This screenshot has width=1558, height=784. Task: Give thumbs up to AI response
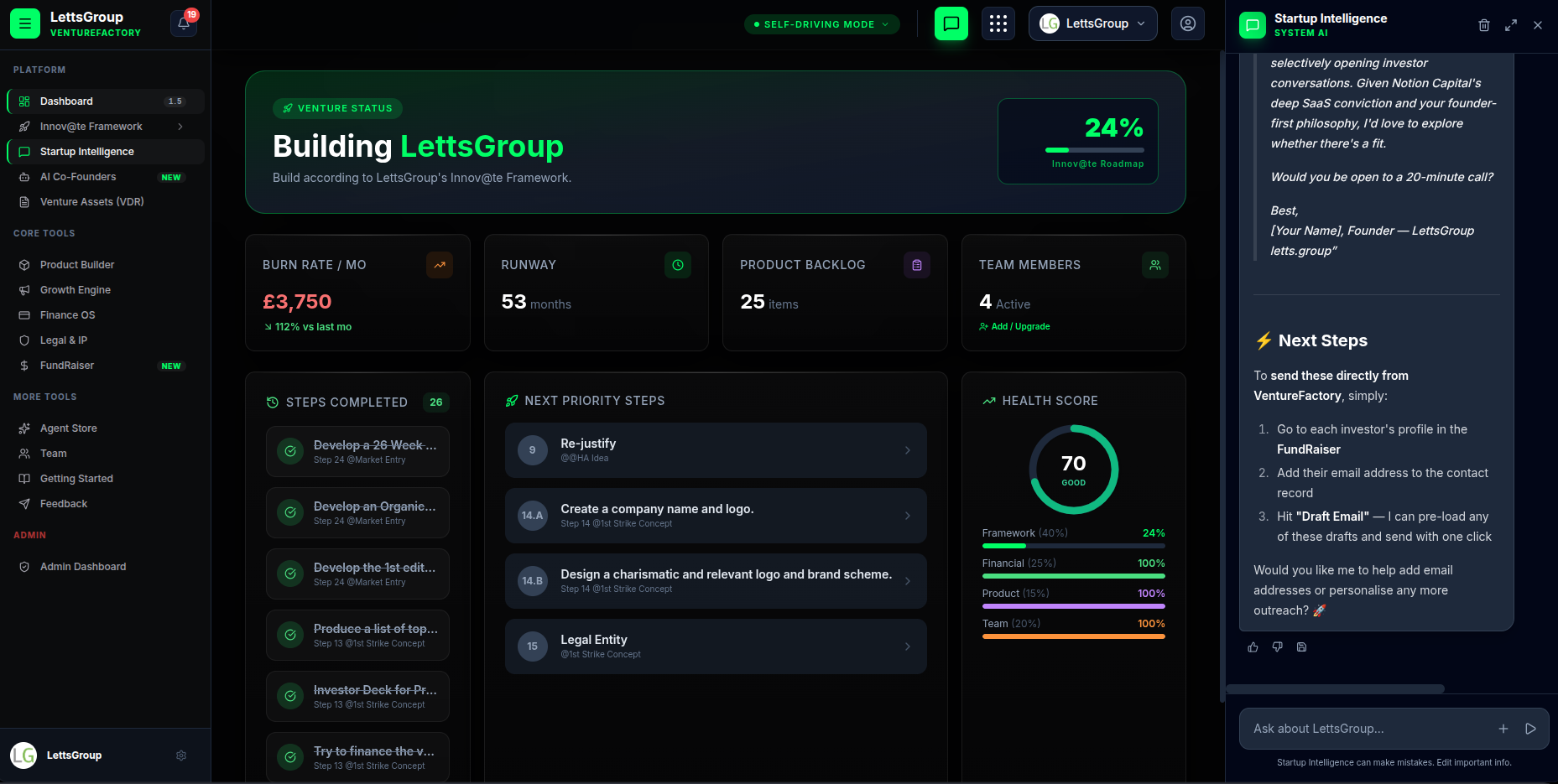pos(1253,647)
